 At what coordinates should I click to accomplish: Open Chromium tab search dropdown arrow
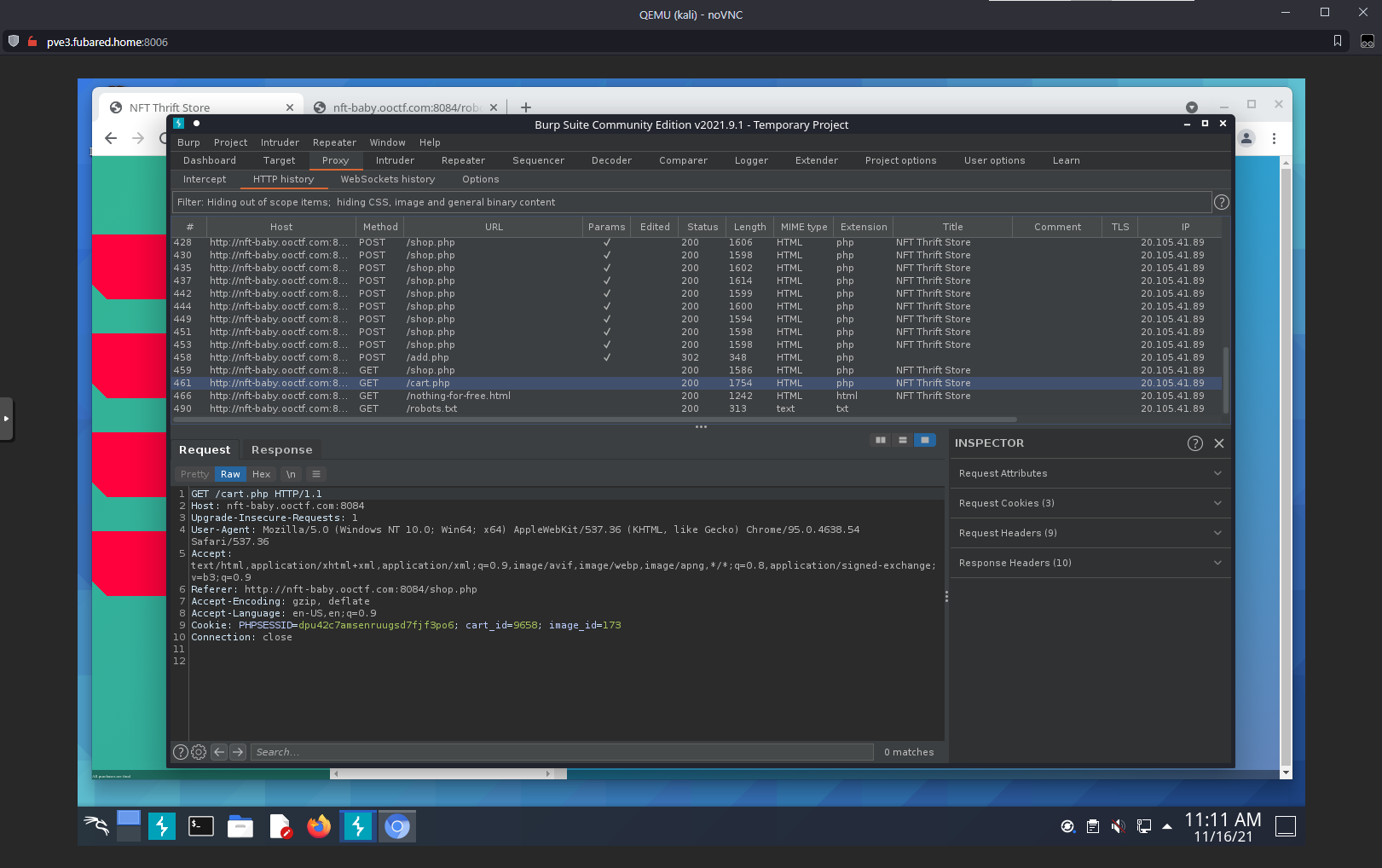(1192, 107)
